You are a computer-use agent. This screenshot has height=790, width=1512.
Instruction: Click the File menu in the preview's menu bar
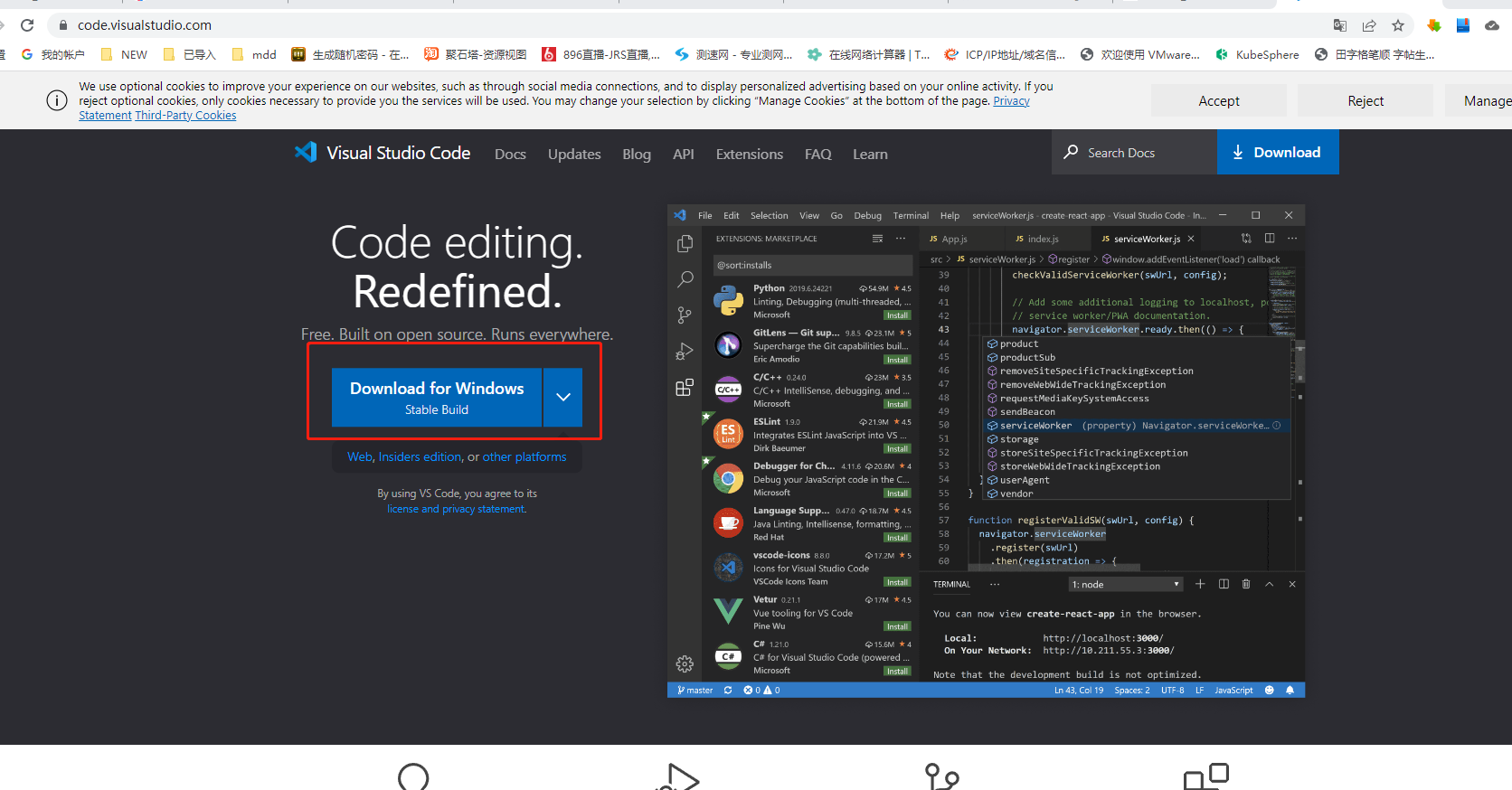point(705,215)
